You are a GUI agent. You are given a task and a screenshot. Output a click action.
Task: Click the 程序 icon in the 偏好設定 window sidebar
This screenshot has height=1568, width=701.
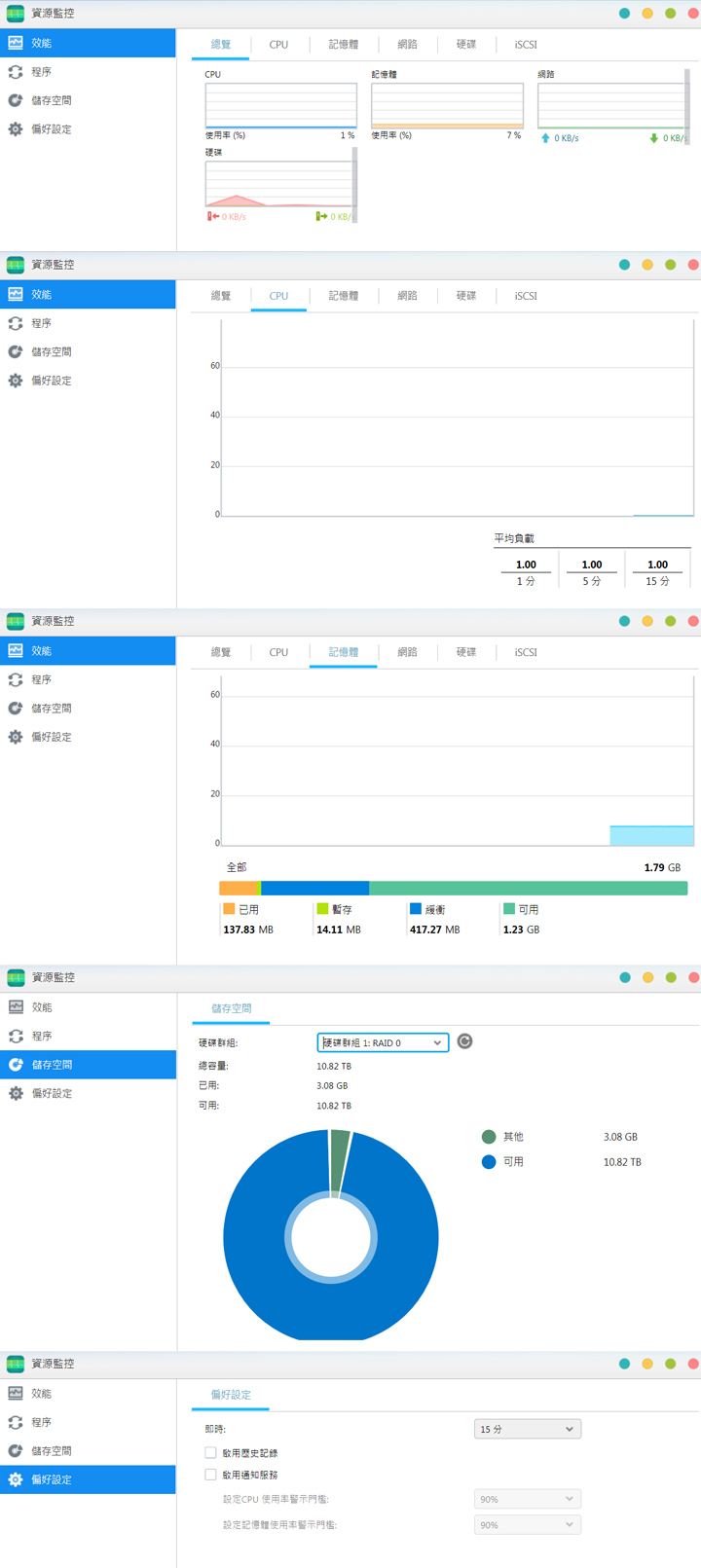pos(16,1422)
